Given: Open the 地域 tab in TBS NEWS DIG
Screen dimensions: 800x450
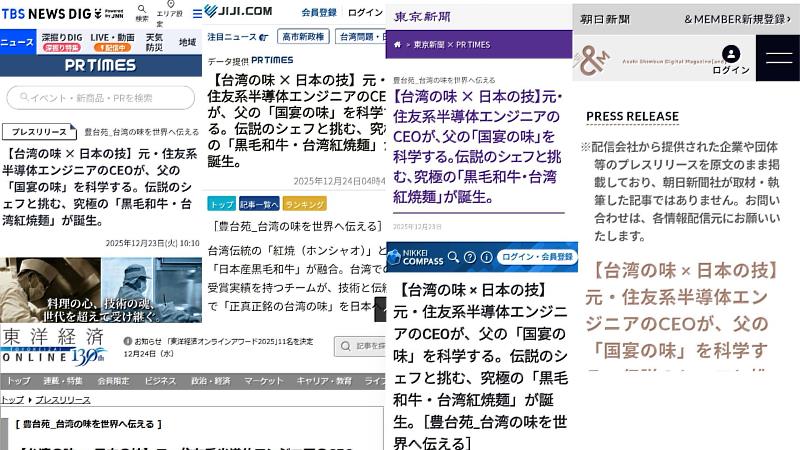Looking at the screenshot, I should pos(187,42).
